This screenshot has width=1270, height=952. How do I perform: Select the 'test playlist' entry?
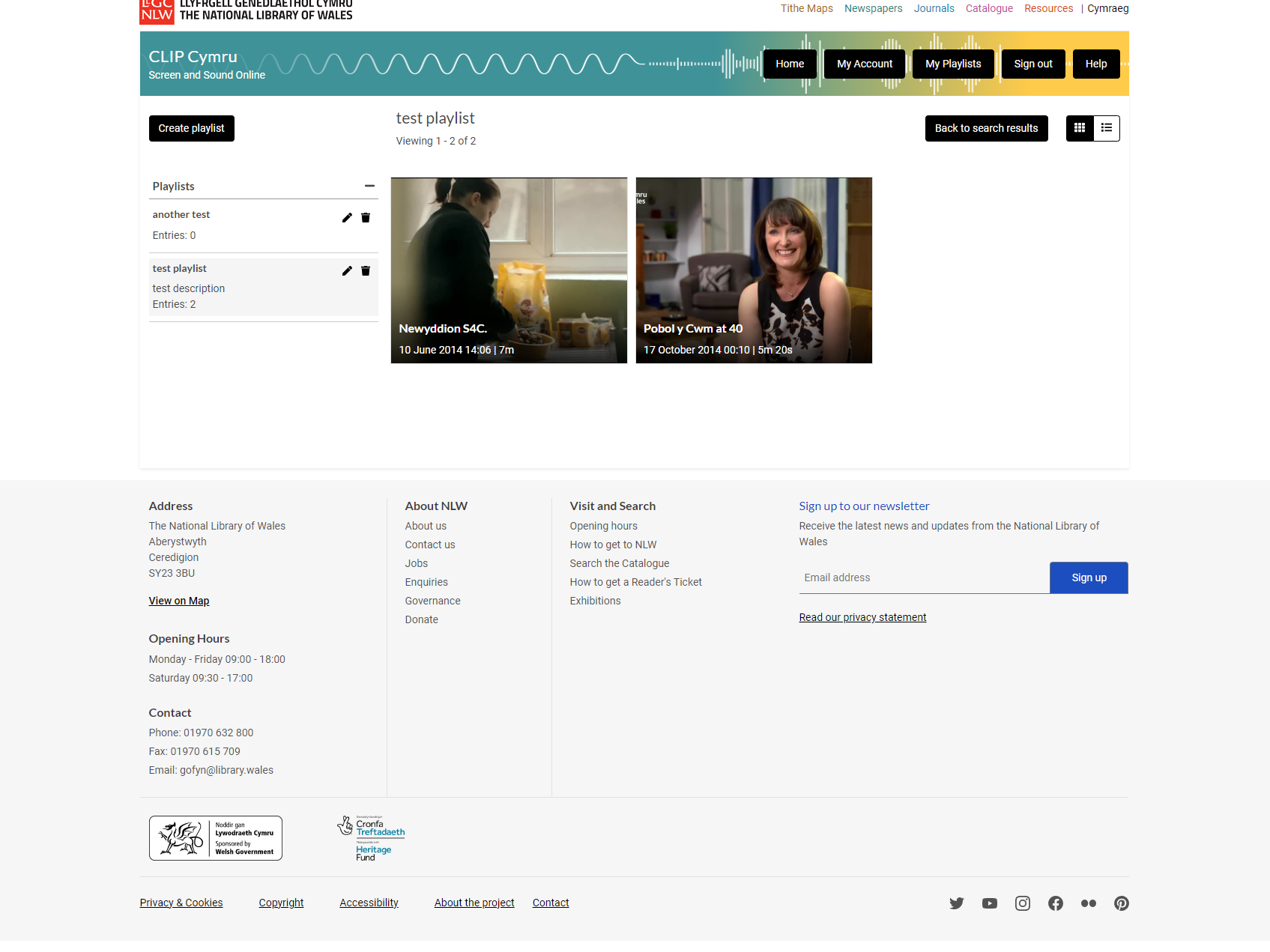click(x=180, y=268)
